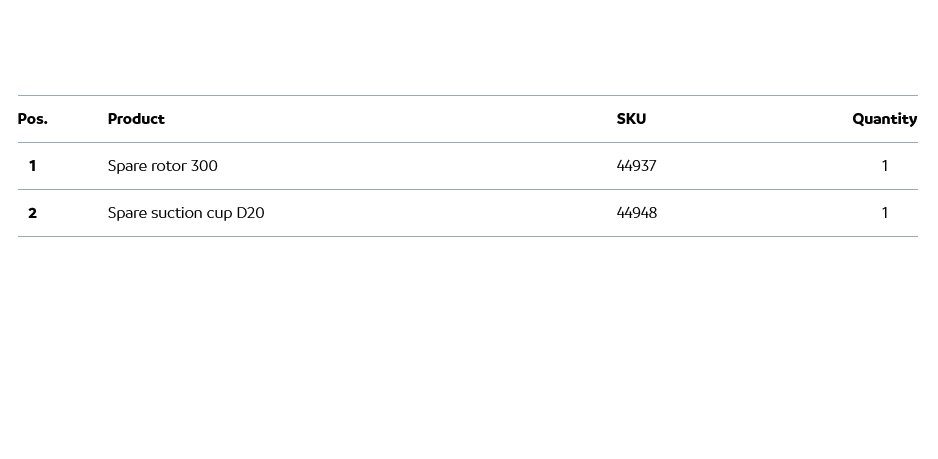Click SKU 44948
This screenshot has height=459, width=938.
click(x=636, y=213)
